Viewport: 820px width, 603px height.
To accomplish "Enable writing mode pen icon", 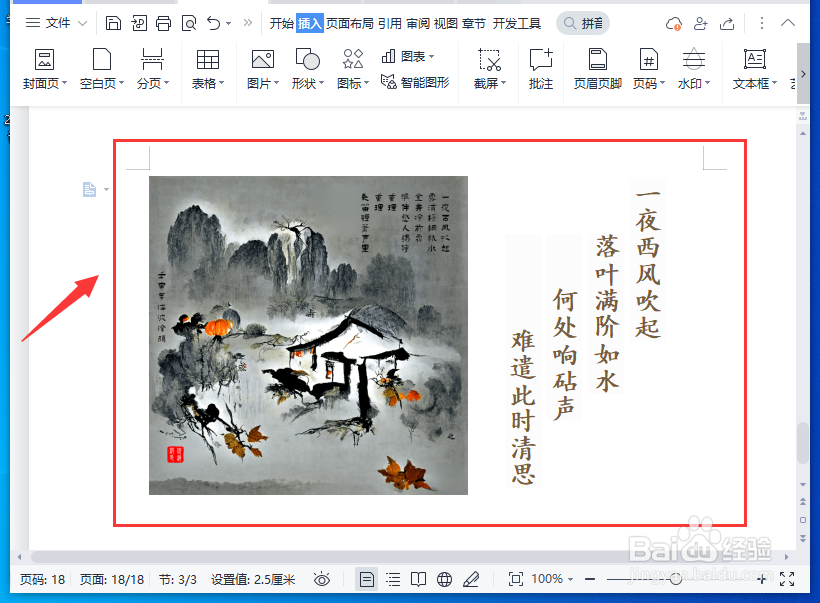I will (471, 579).
